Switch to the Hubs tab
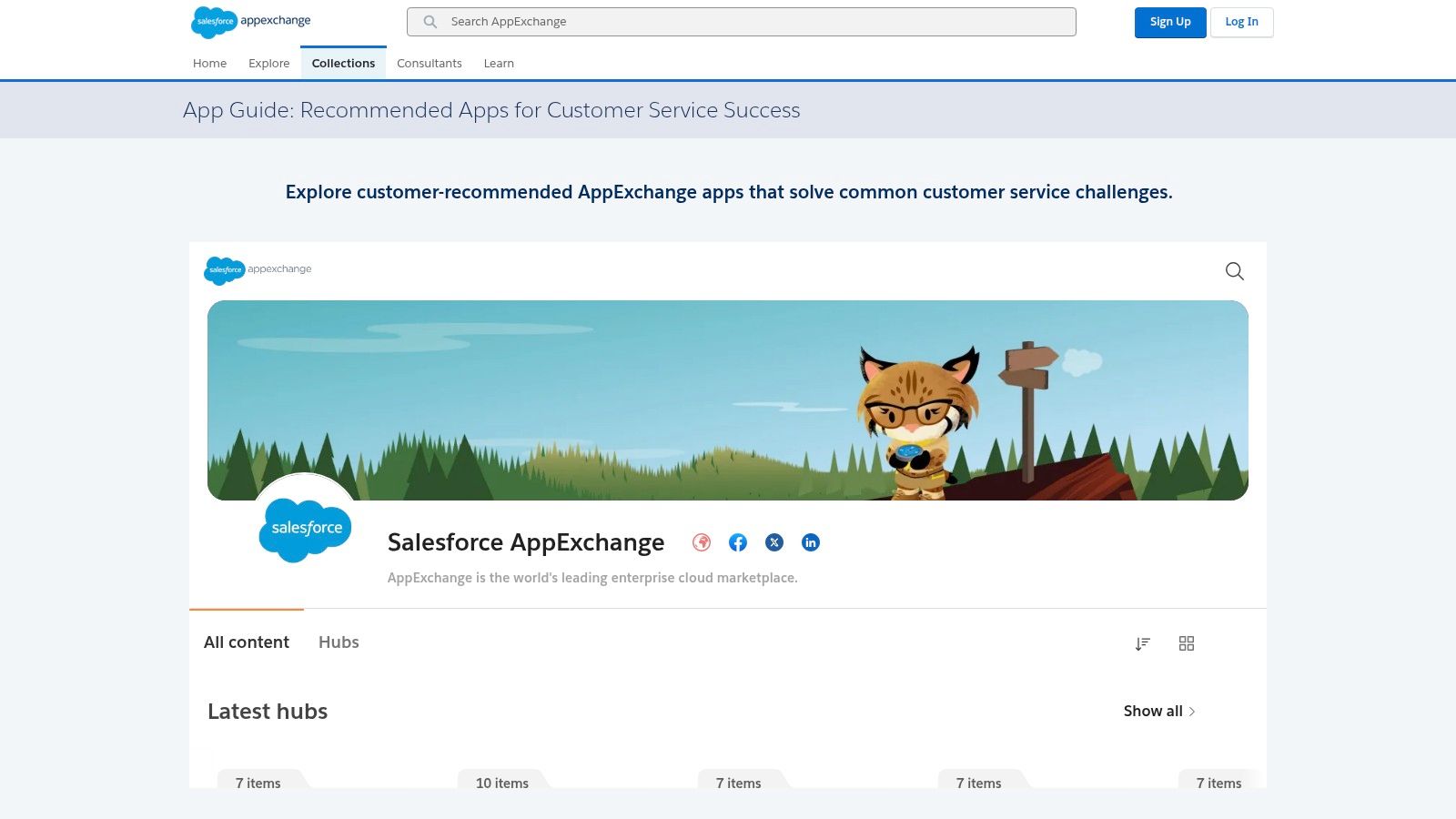Screen dimensions: 1456x819 (338, 642)
